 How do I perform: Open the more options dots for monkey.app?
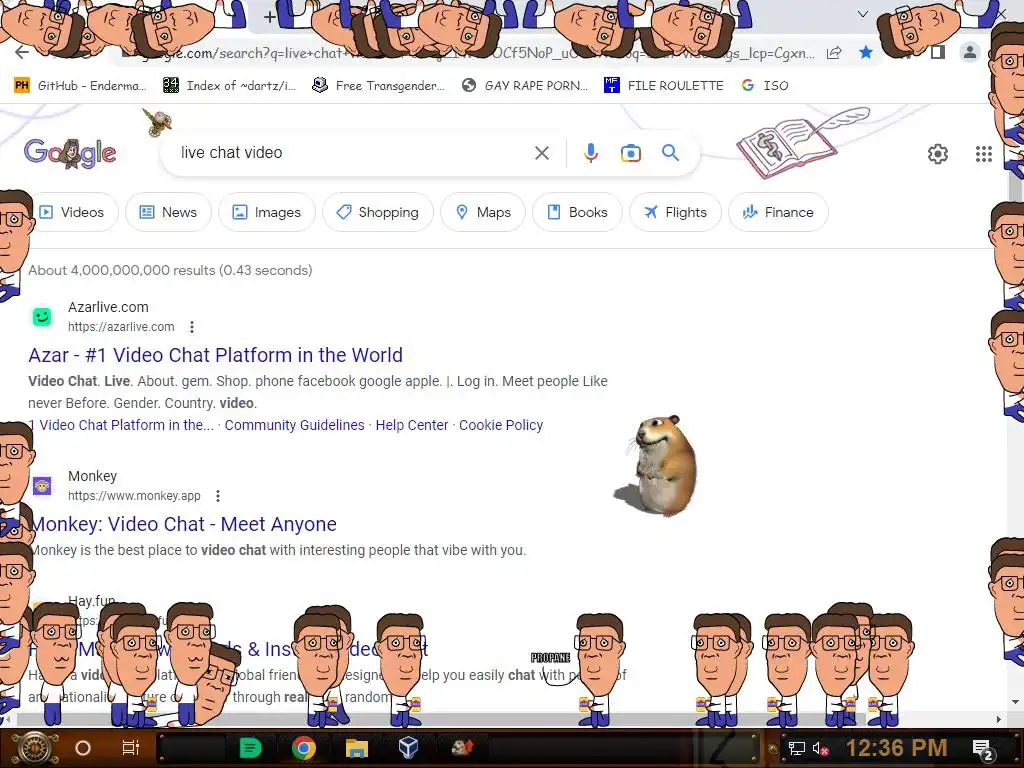(x=217, y=496)
